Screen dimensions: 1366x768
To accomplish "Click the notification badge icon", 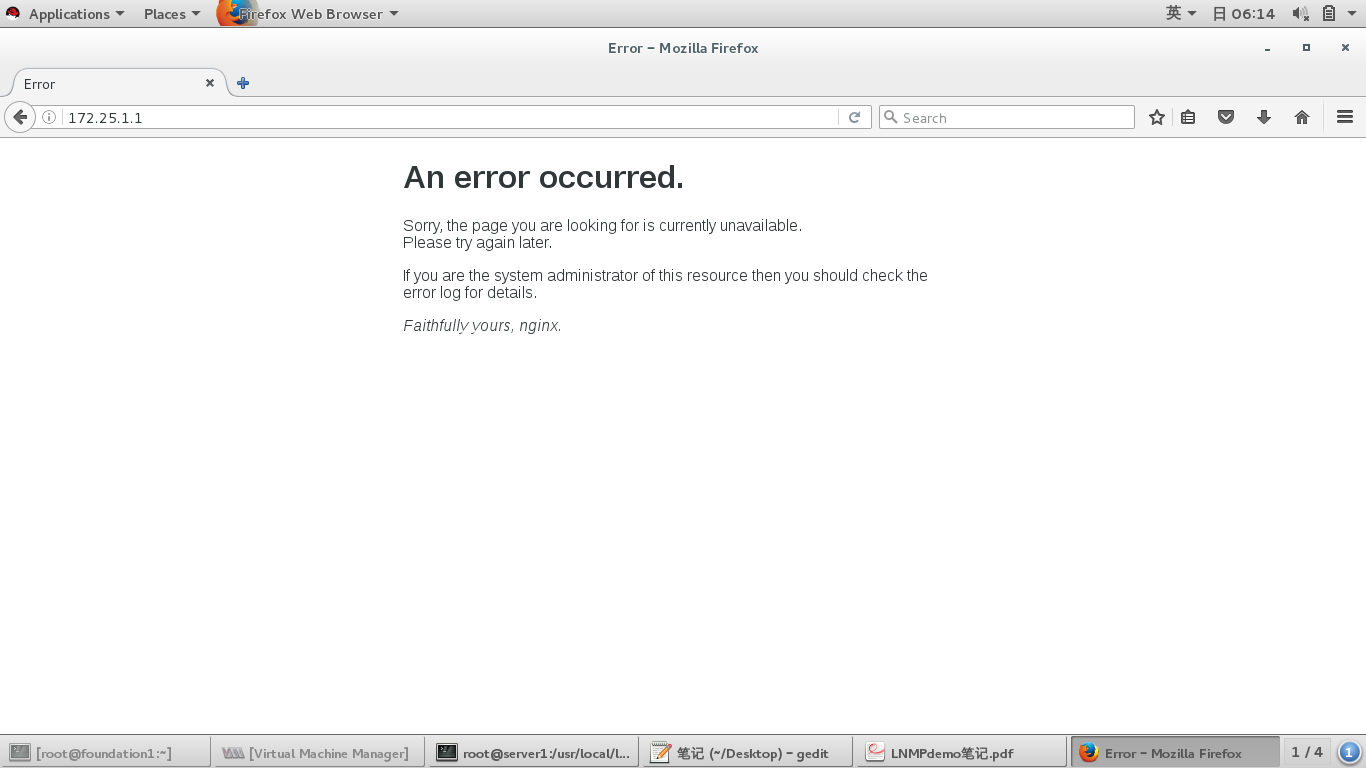I will point(1349,752).
